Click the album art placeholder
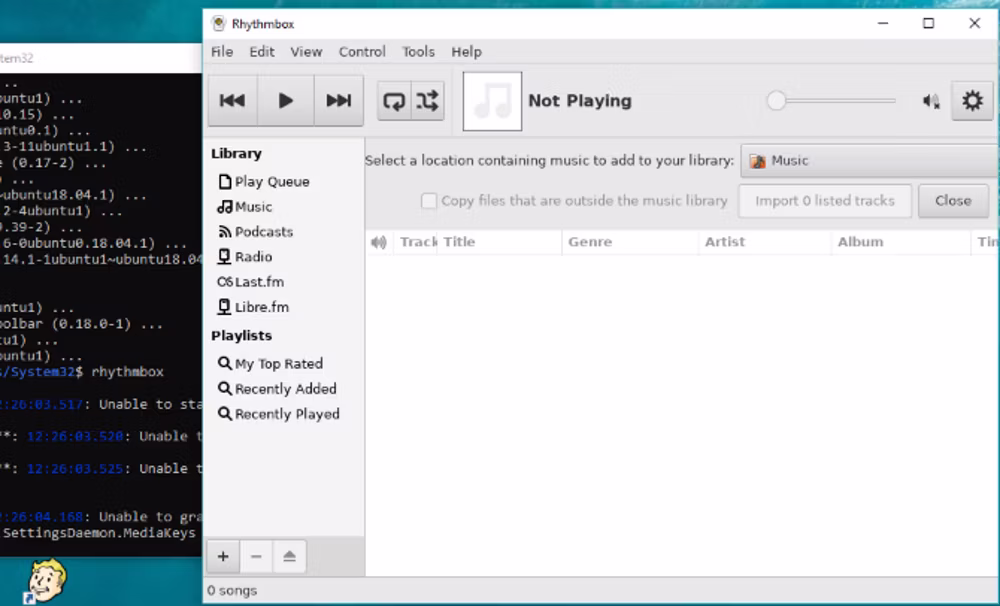Viewport: 1000px width, 606px height. [492, 101]
